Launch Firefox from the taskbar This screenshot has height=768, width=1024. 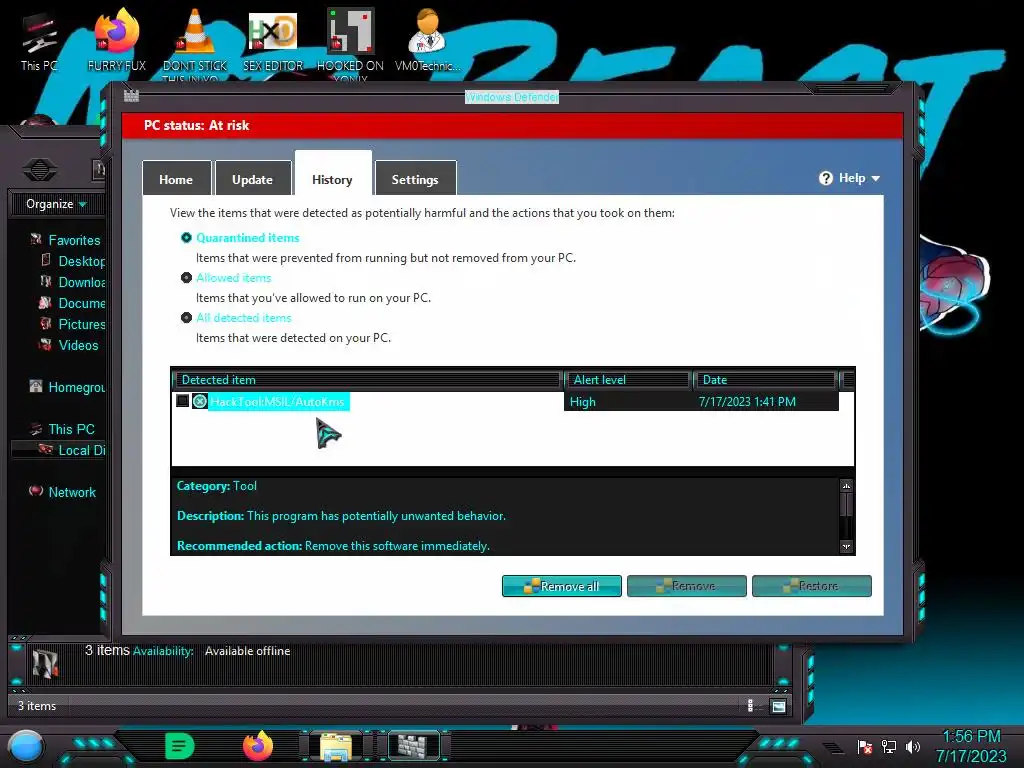pyautogui.click(x=258, y=746)
